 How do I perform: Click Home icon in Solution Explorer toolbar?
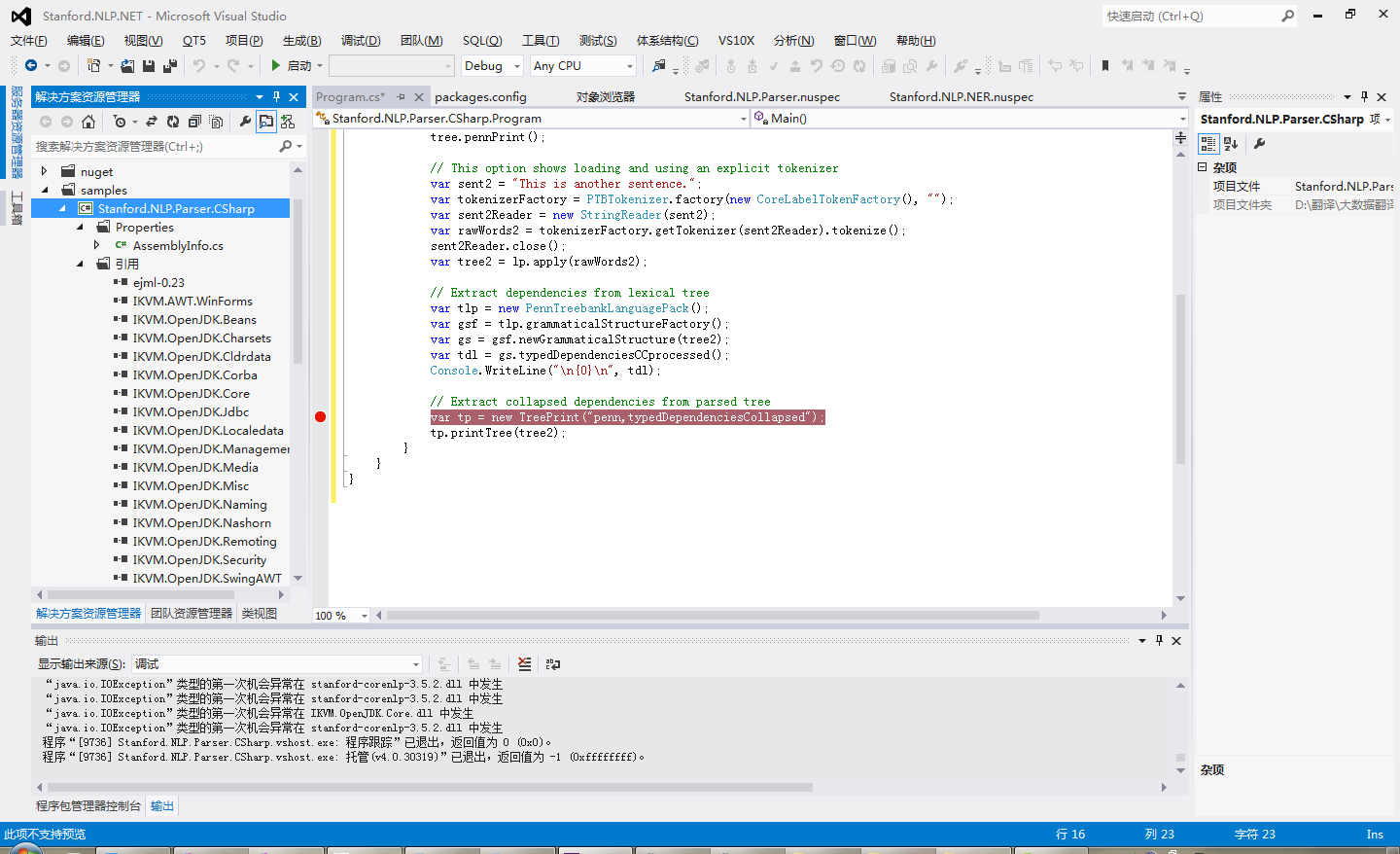coord(88,122)
